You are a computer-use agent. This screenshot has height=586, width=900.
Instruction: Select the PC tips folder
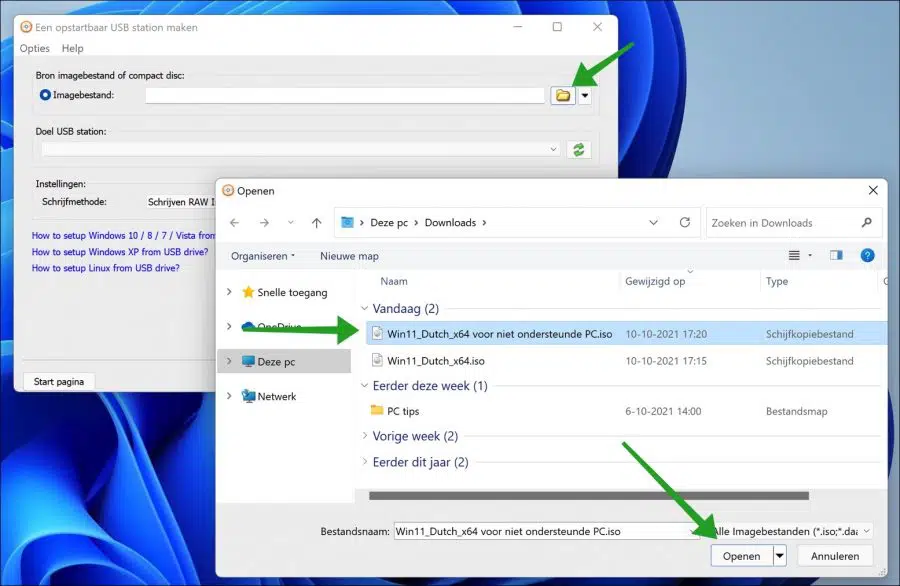(x=403, y=411)
